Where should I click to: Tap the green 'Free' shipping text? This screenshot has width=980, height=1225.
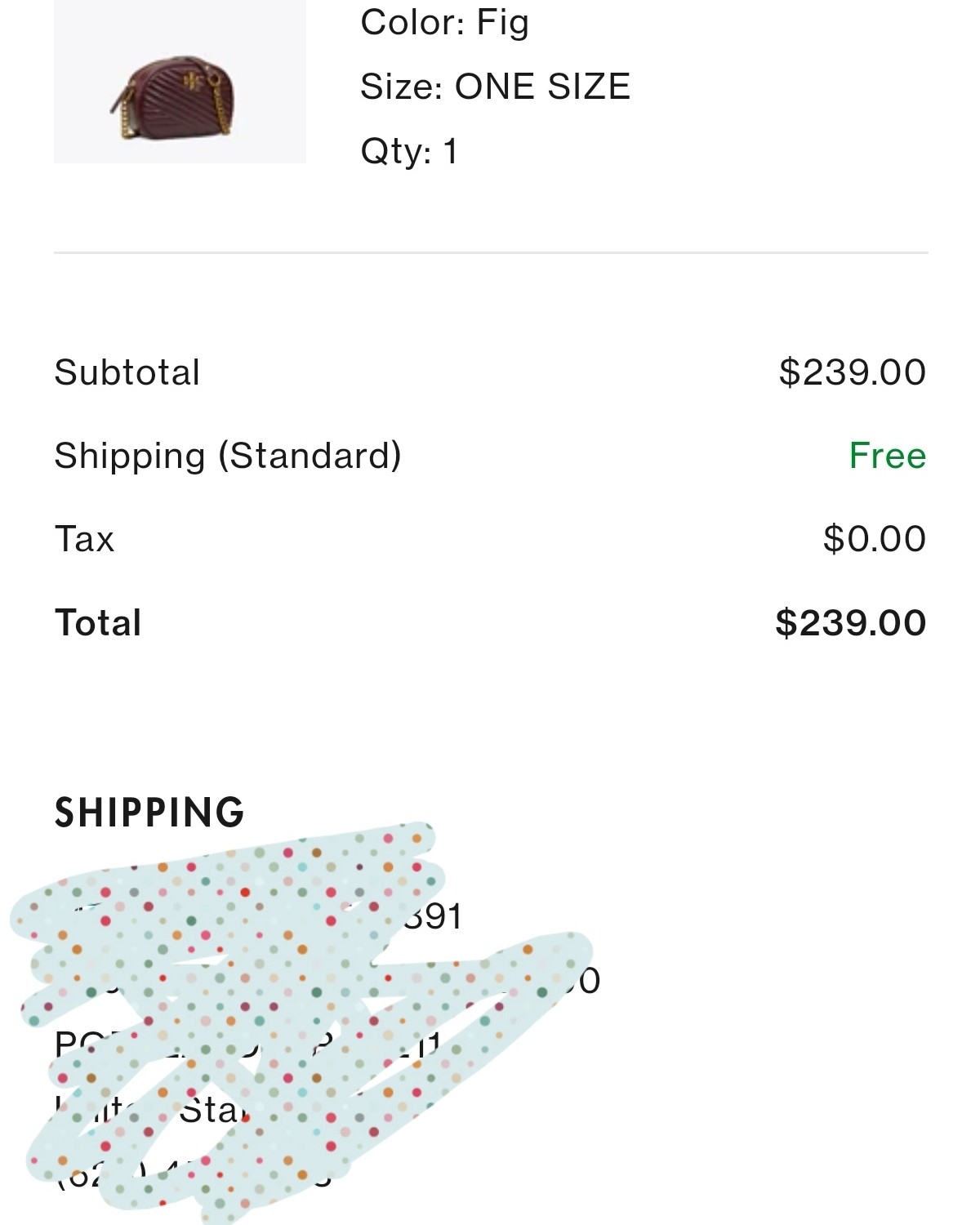click(887, 456)
